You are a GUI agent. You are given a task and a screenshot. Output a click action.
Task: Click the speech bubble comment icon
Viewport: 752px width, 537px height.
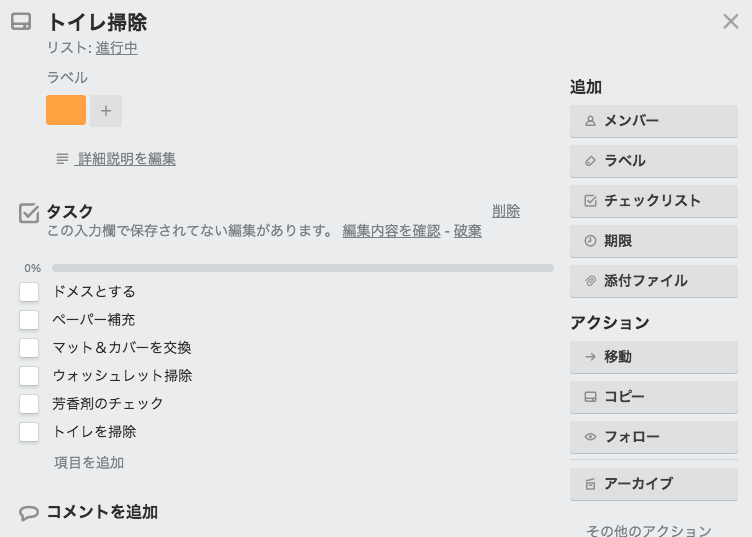click(x=29, y=513)
